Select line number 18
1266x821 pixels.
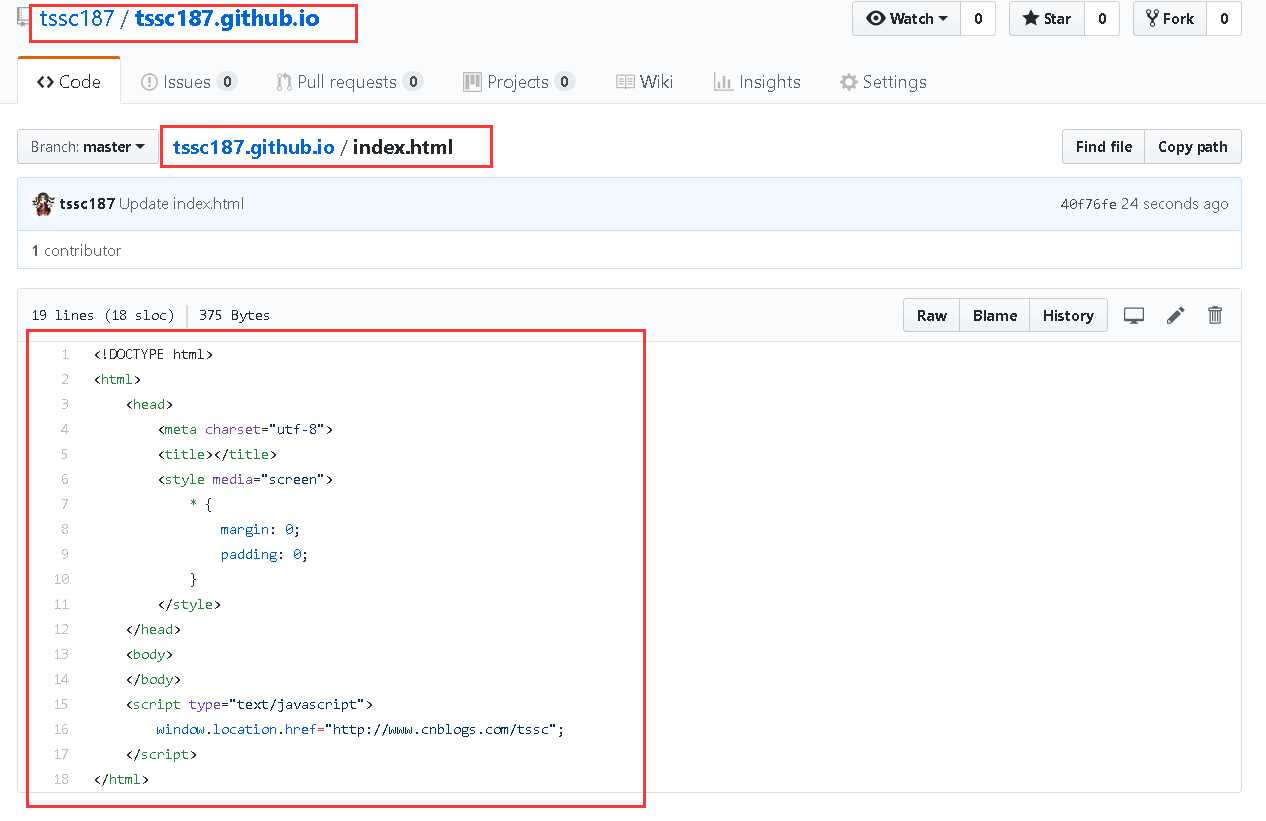[x=61, y=779]
